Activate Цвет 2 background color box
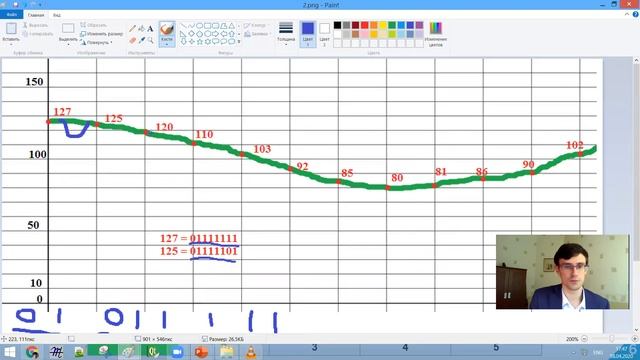640x360 pixels. click(324, 34)
